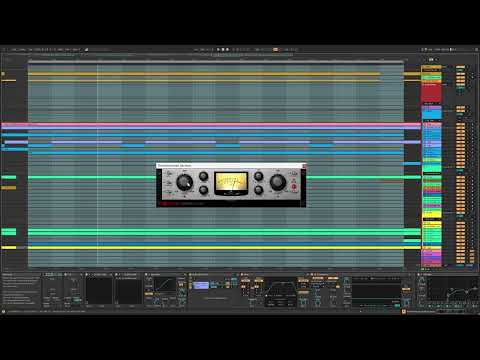This screenshot has height=360, width=480.
Task: Click the middle icon at the plugin's left edge
Action: click(169, 183)
